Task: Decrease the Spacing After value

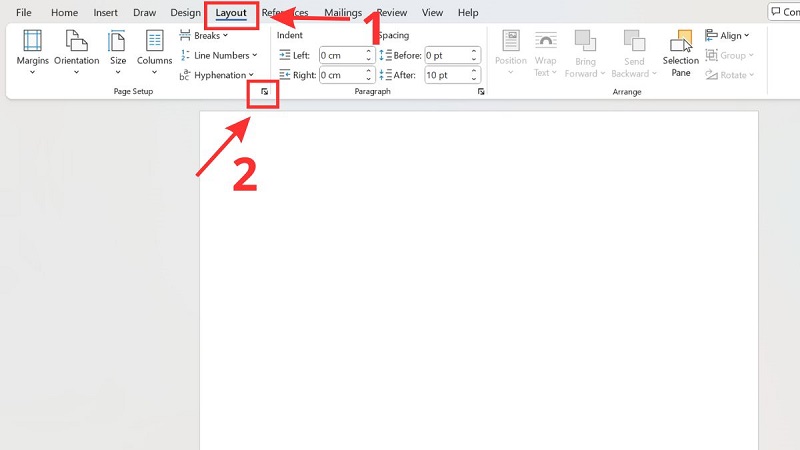Action: 474,79
